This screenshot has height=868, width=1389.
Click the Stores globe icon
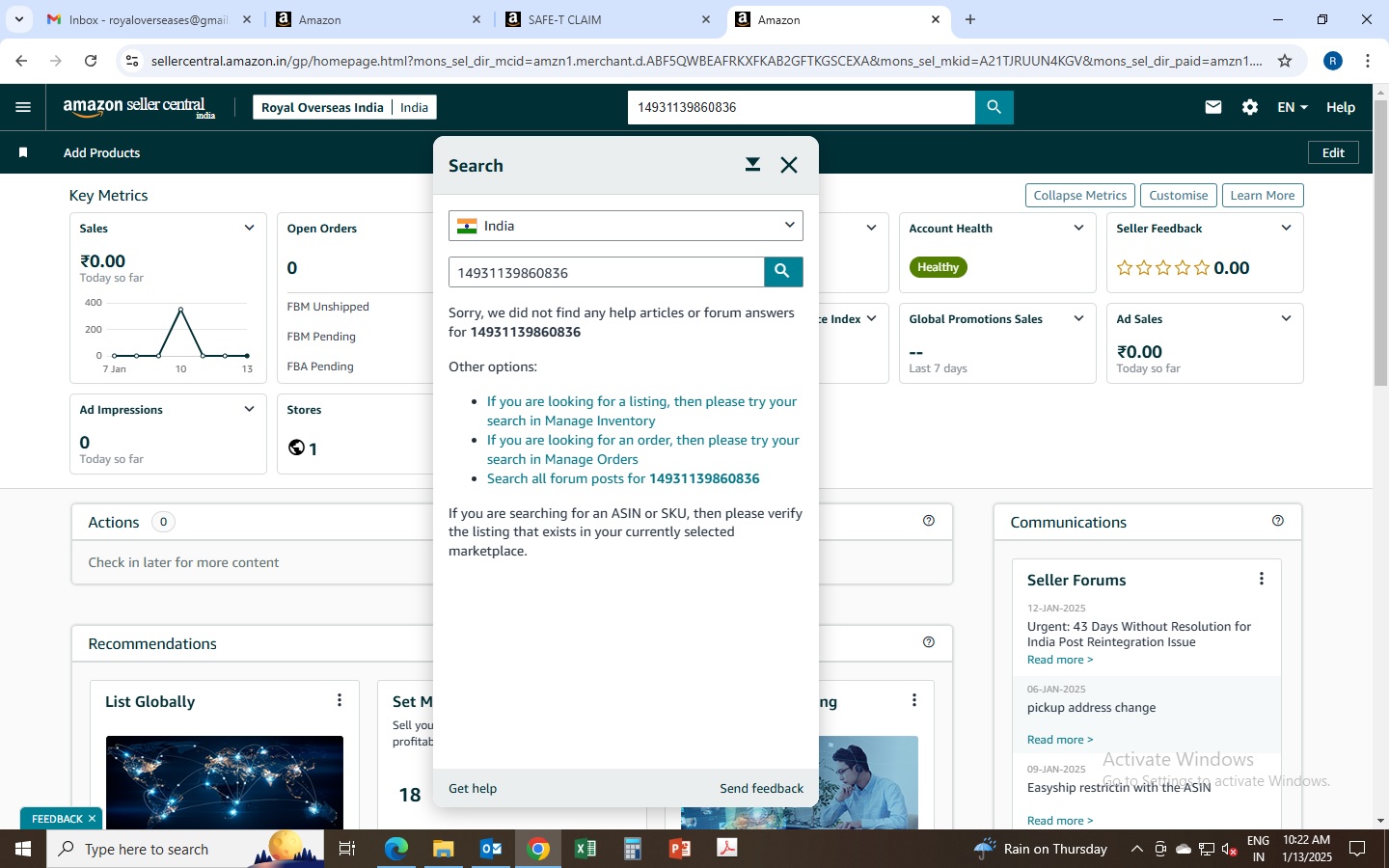pyautogui.click(x=296, y=448)
